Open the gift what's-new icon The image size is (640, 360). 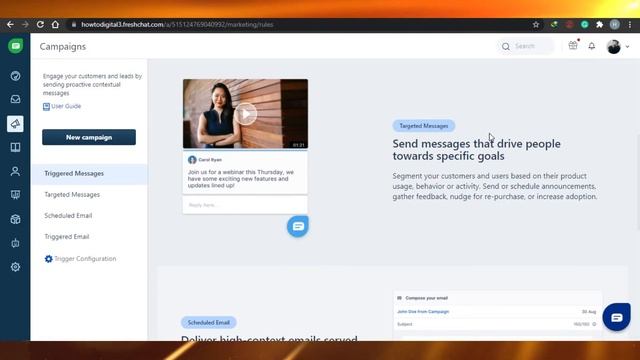tap(573, 46)
